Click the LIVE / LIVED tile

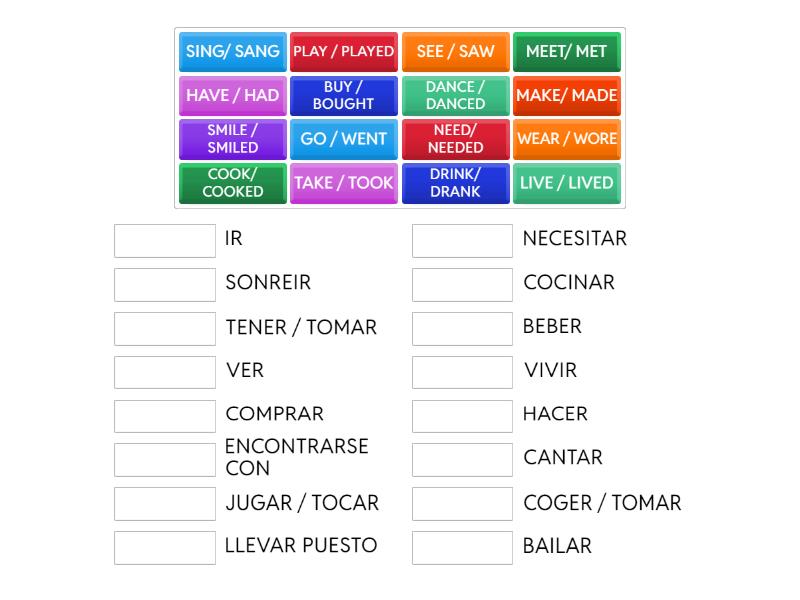[567, 183]
